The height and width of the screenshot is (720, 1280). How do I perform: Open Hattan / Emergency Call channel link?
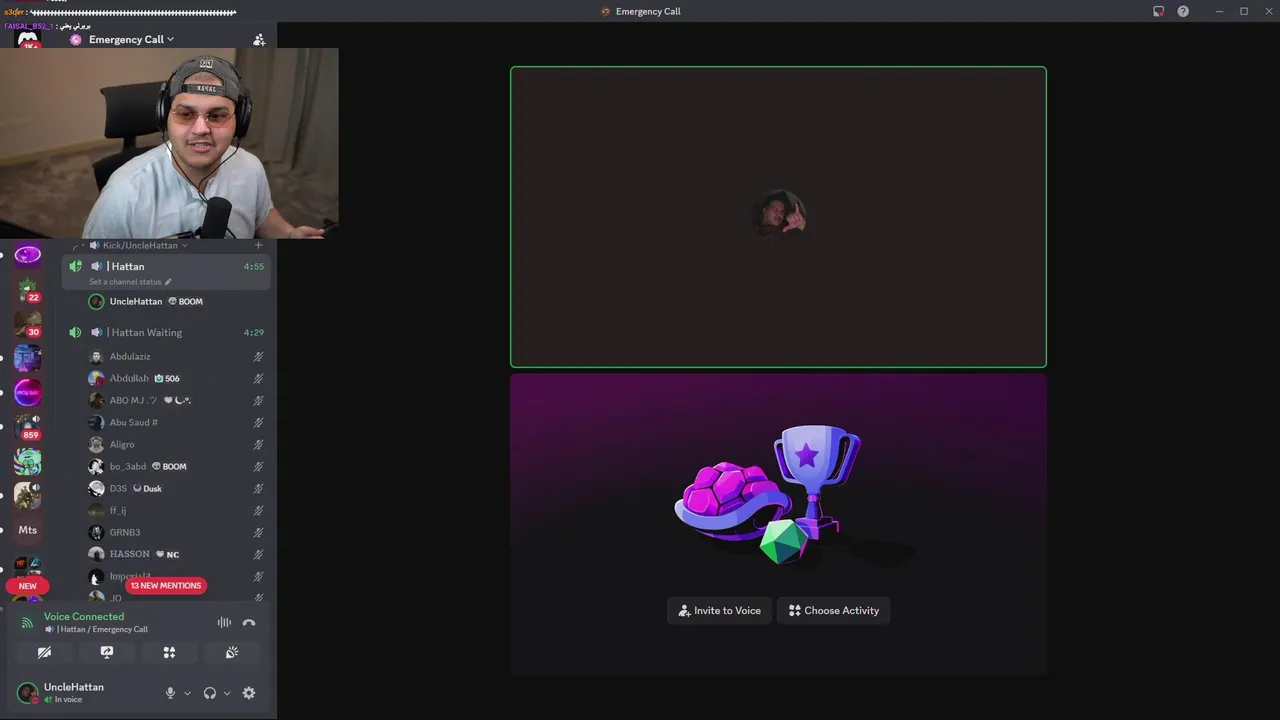[x=96, y=629]
